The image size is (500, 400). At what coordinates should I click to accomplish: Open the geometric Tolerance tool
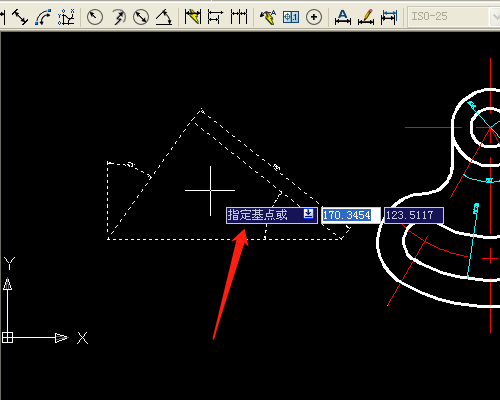coord(291,17)
